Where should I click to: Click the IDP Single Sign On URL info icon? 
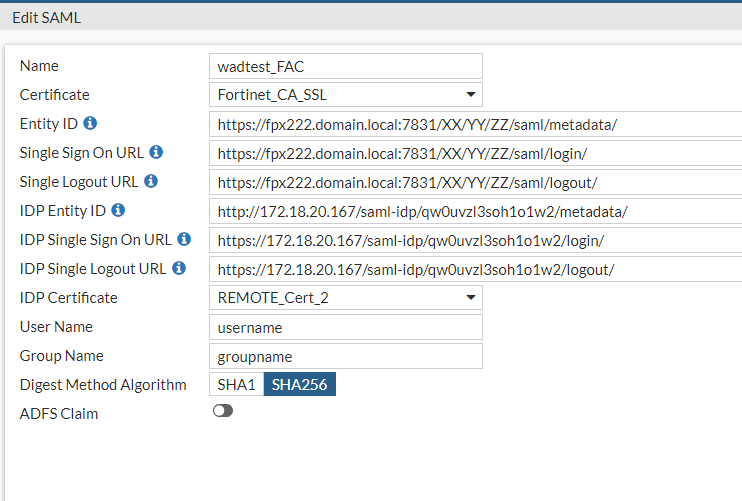[x=184, y=240]
